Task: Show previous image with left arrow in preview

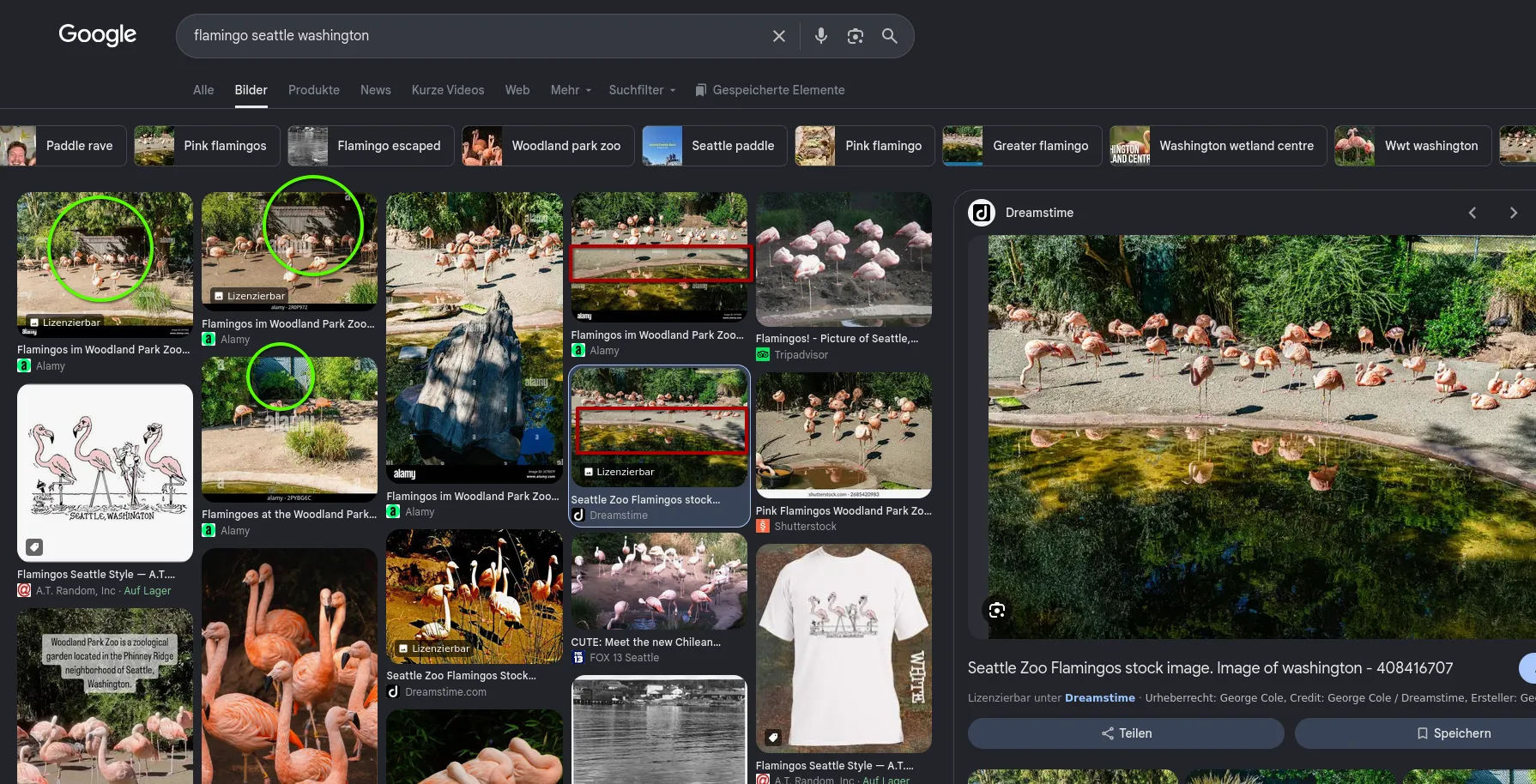Action: (1473, 213)
